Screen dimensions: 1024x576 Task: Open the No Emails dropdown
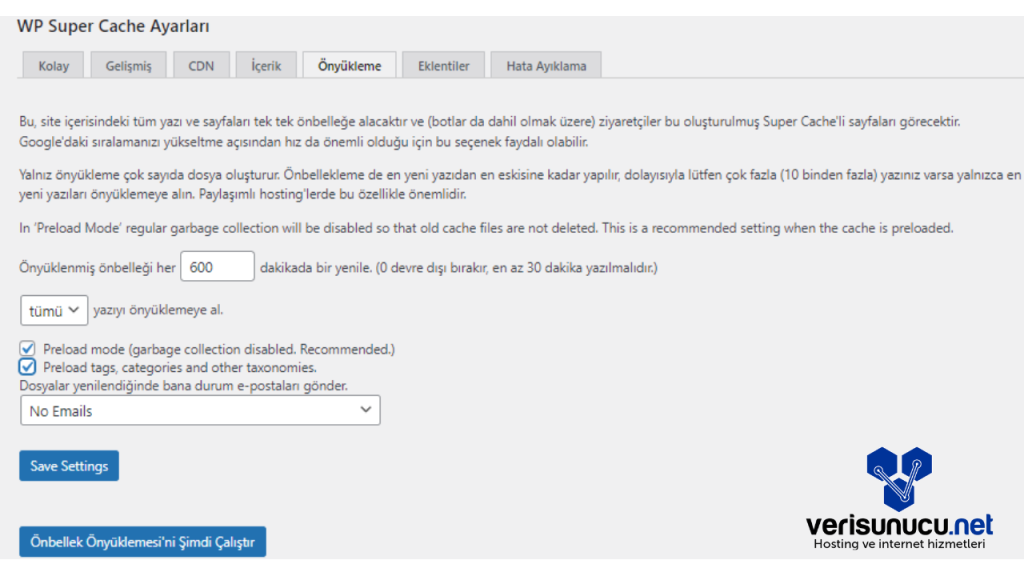[200, 410]
